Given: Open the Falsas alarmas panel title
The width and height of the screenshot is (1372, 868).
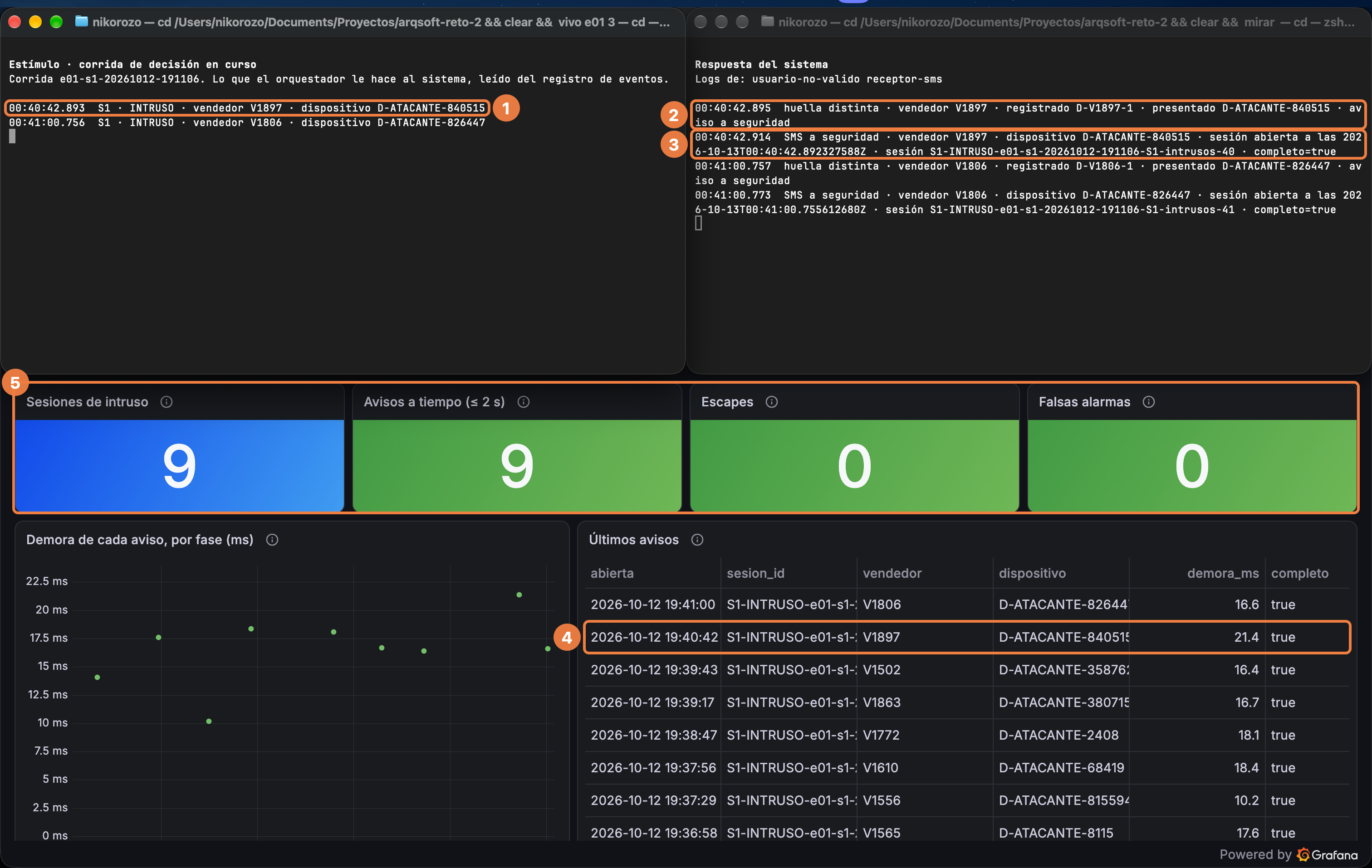Looking at the screenshot, I should pyautogui.click(x=1084, y=402).
